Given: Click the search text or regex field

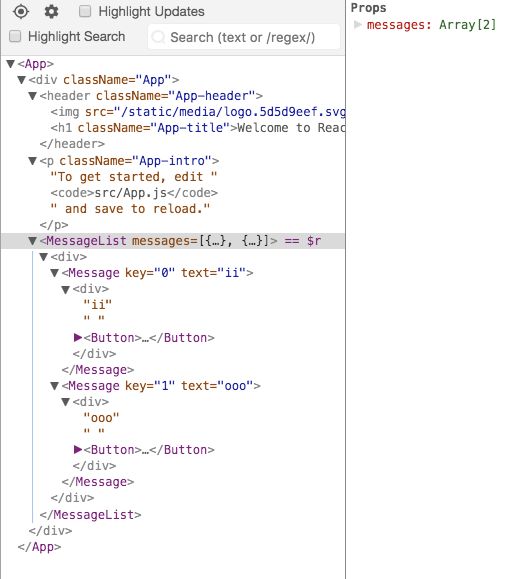Looking at the screenshot, I should 244,37.
